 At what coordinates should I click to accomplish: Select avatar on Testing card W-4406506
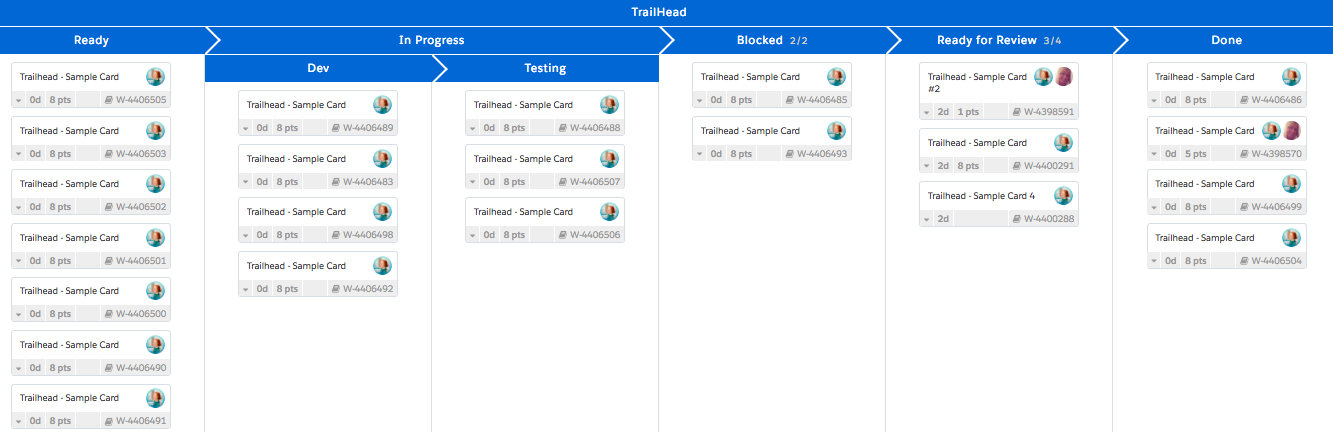pos(609,212)
